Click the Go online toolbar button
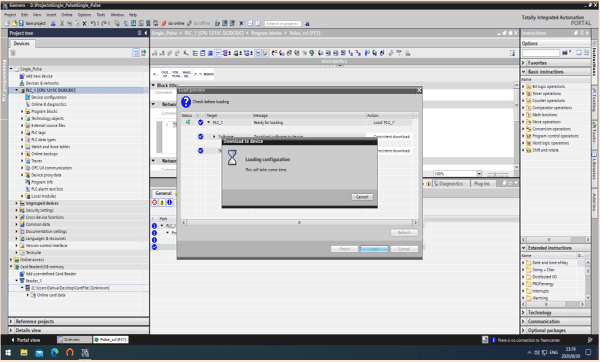This screenshot has height=362, width=600. click(173, 23)
